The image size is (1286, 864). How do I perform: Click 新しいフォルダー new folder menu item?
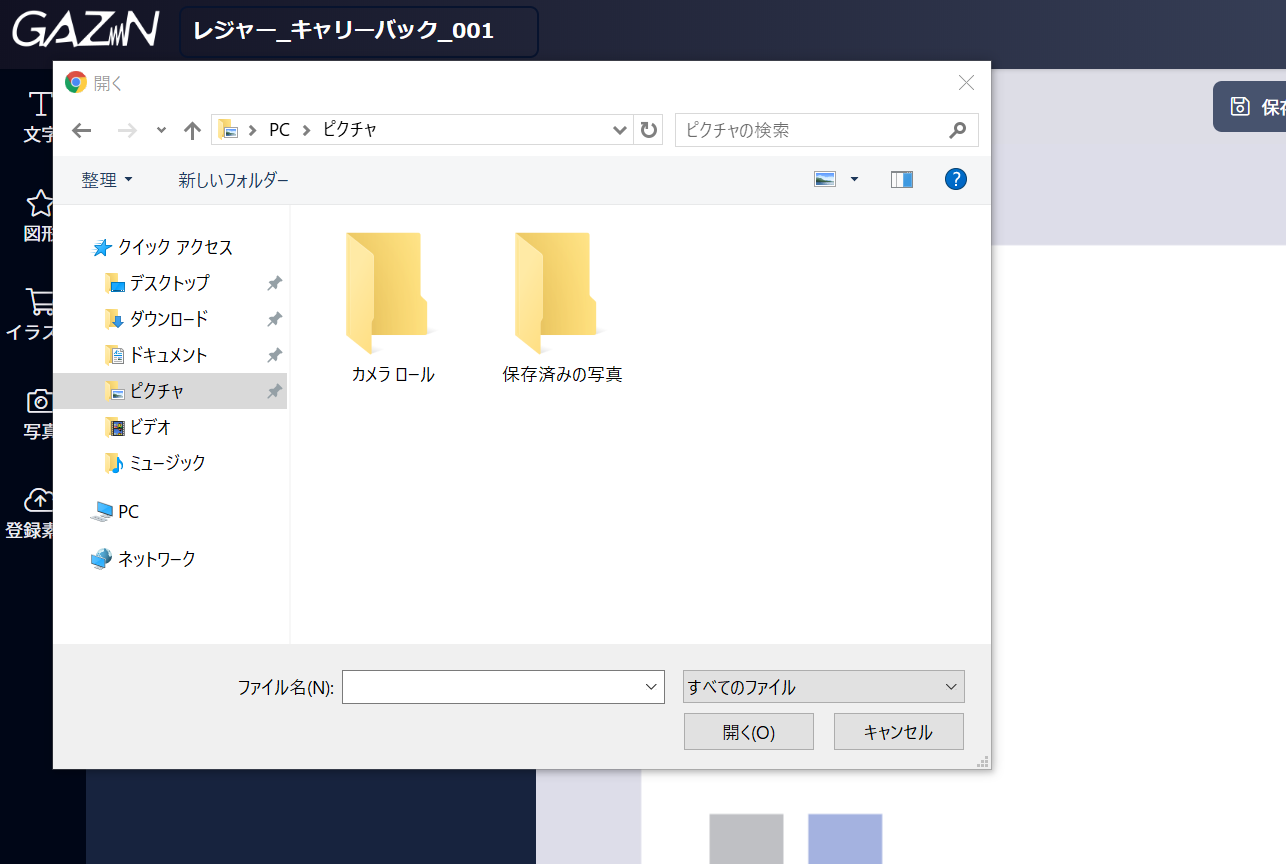233,180
